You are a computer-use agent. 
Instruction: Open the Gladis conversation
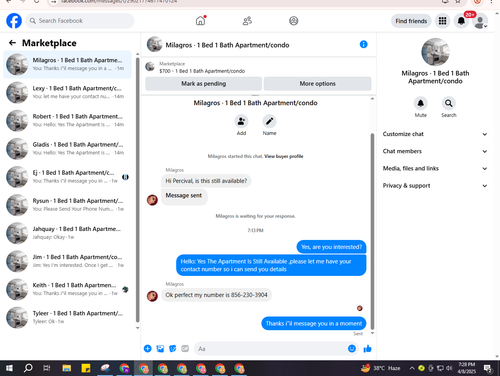tap(67, 149)
